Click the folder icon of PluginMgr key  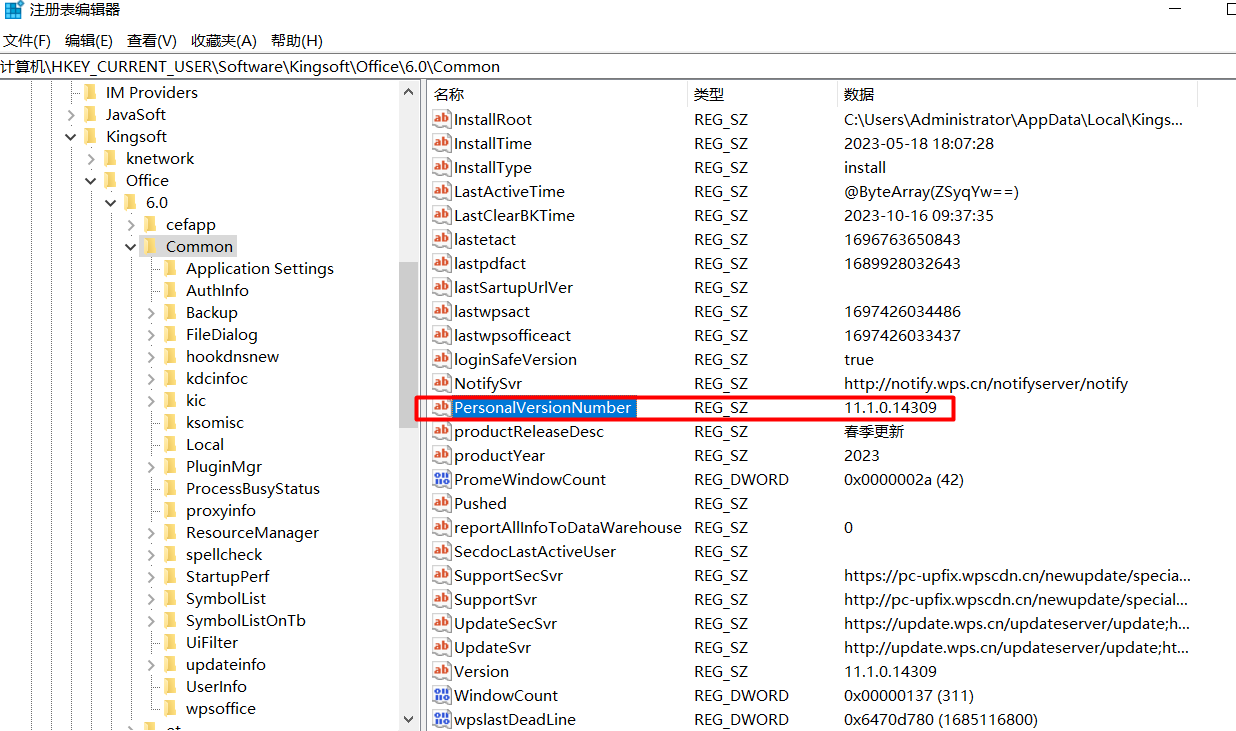(x=171, y=466)
